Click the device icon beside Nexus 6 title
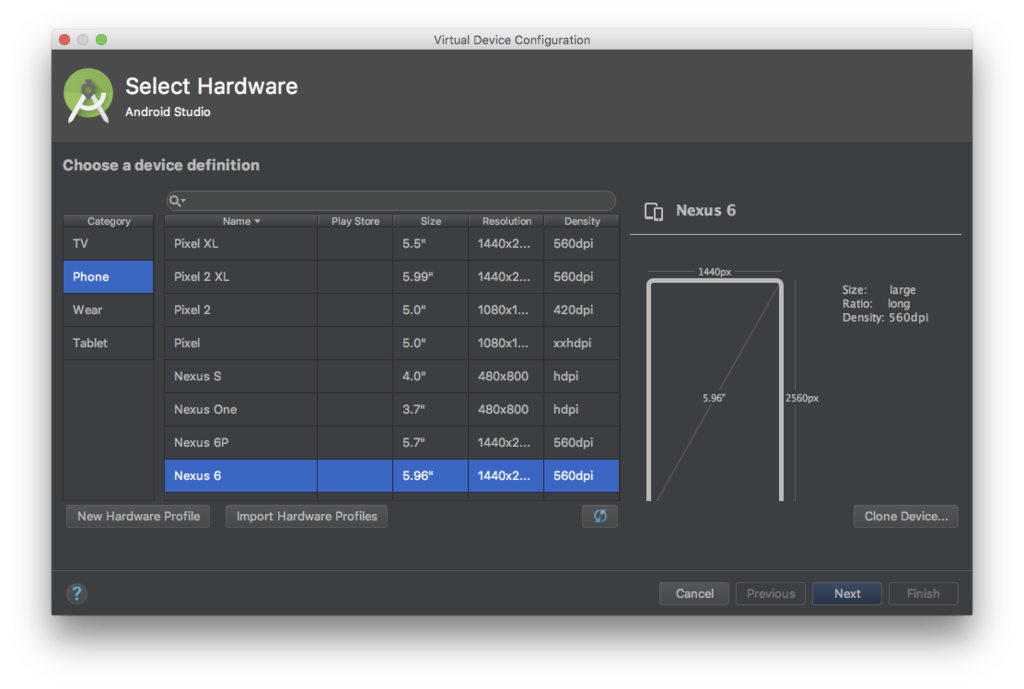Viewport: 1024px width, 689px height. pos(653,211)
